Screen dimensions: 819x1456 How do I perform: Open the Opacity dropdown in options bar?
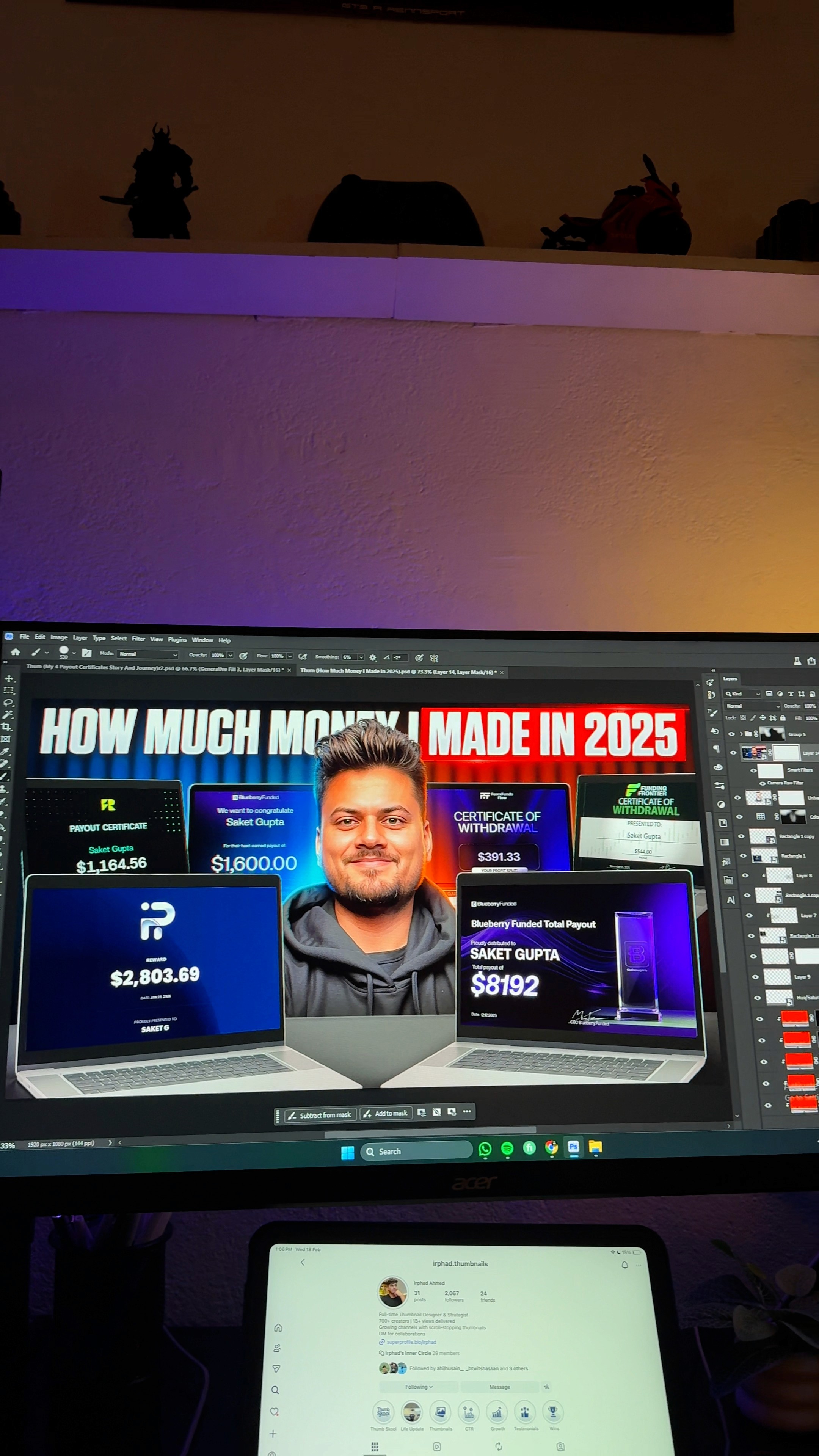[230, 655]
